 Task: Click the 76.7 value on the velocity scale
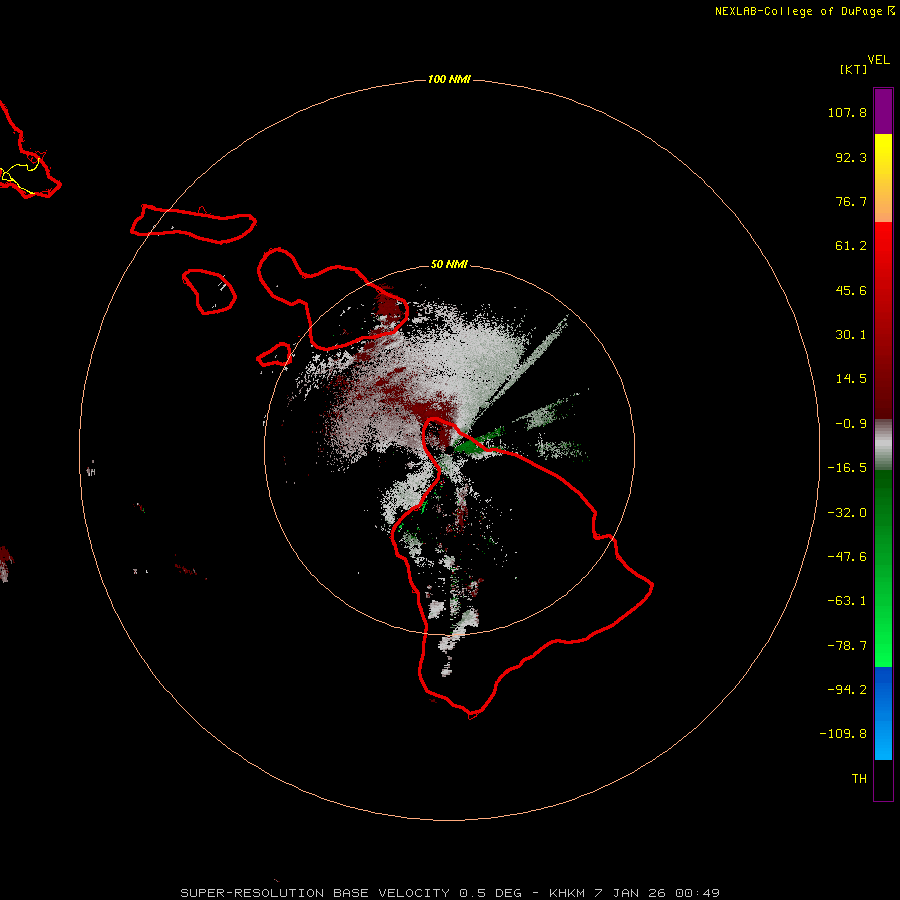[851, 201]
